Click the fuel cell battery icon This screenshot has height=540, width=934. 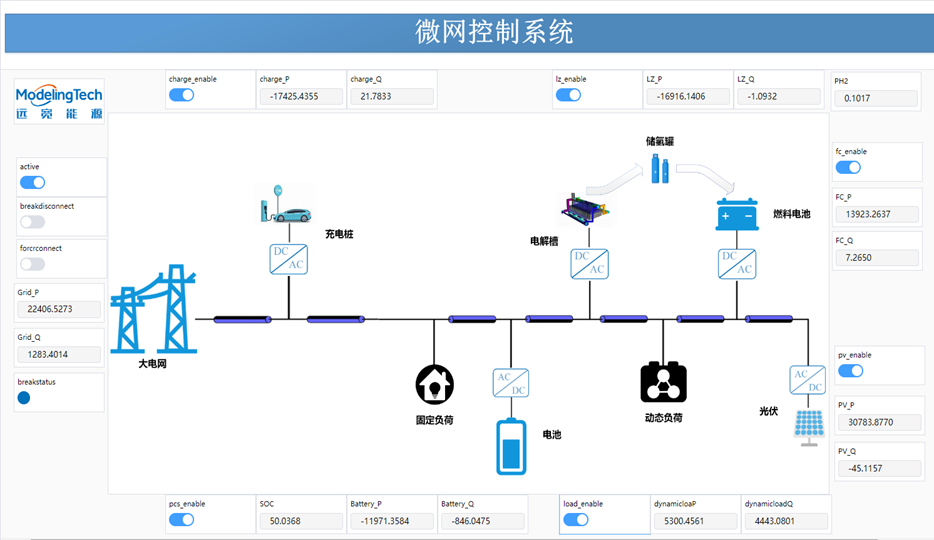pos(737,215)
